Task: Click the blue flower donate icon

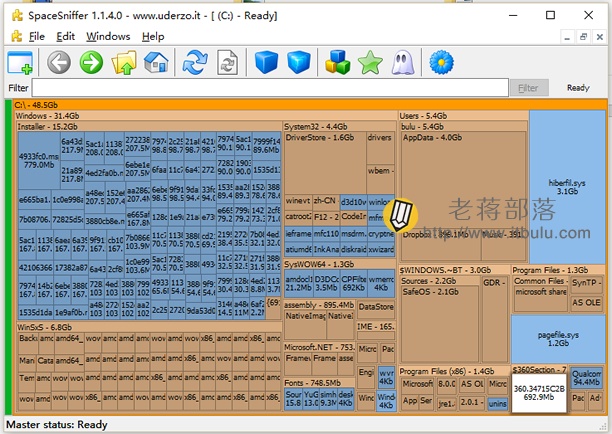Action: click(x=441, y=62)
